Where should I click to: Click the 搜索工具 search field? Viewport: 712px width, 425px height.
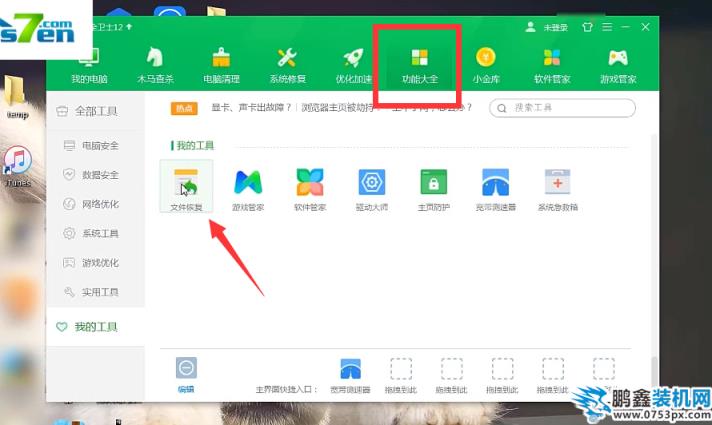pyautogui.click(x=562, y=108)
